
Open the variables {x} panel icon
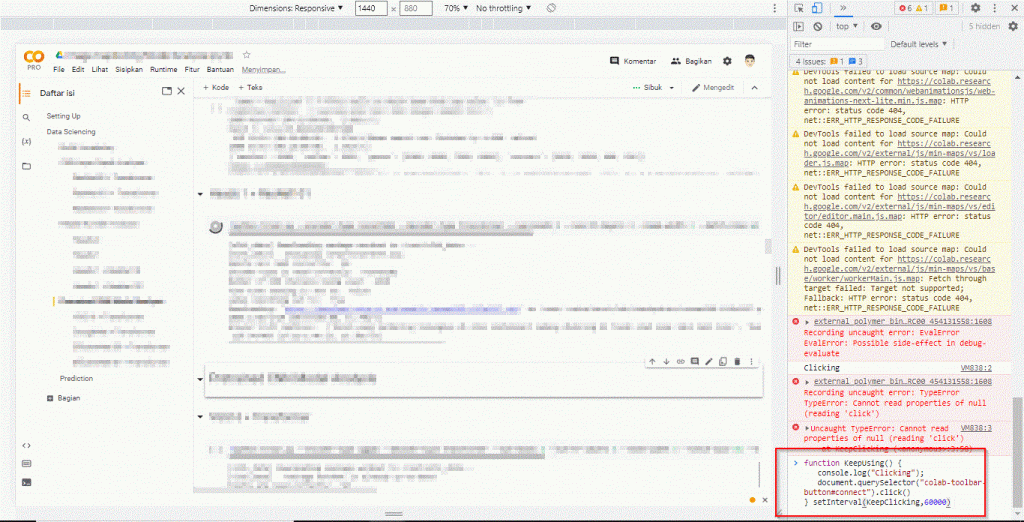26,141
